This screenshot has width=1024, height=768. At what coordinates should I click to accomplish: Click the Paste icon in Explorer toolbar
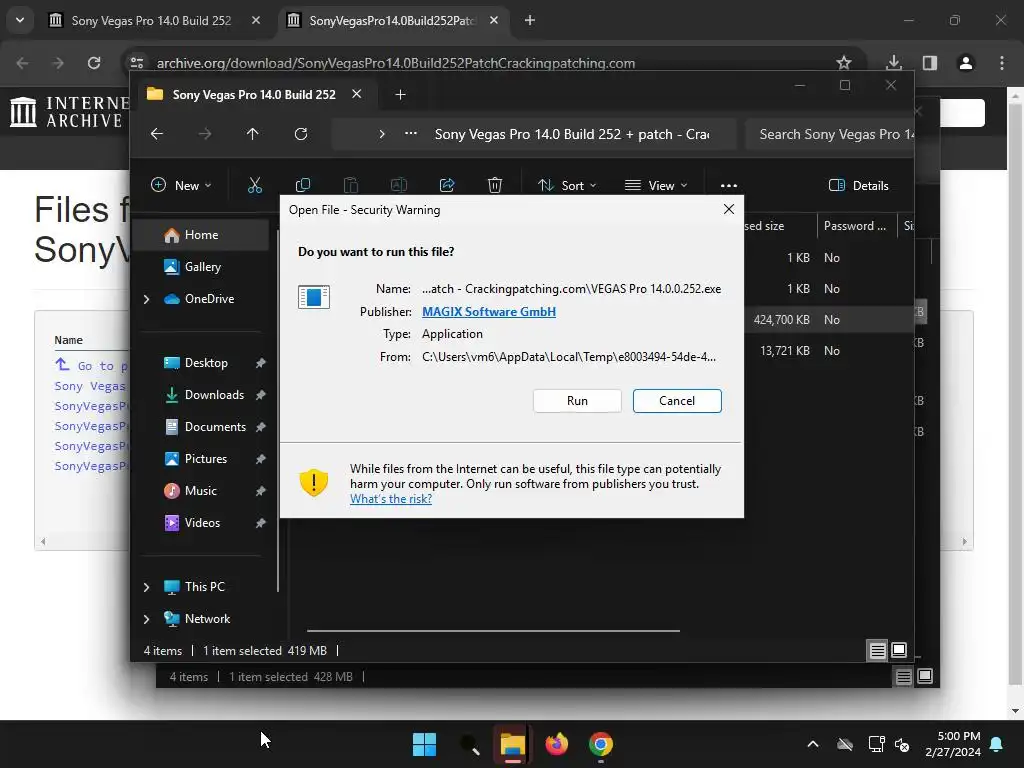351,185
